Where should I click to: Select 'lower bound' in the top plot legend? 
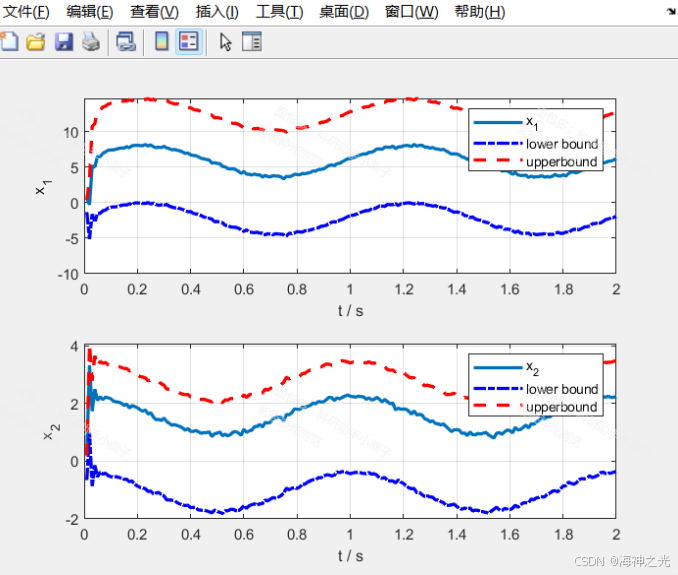tap(536, 144)
